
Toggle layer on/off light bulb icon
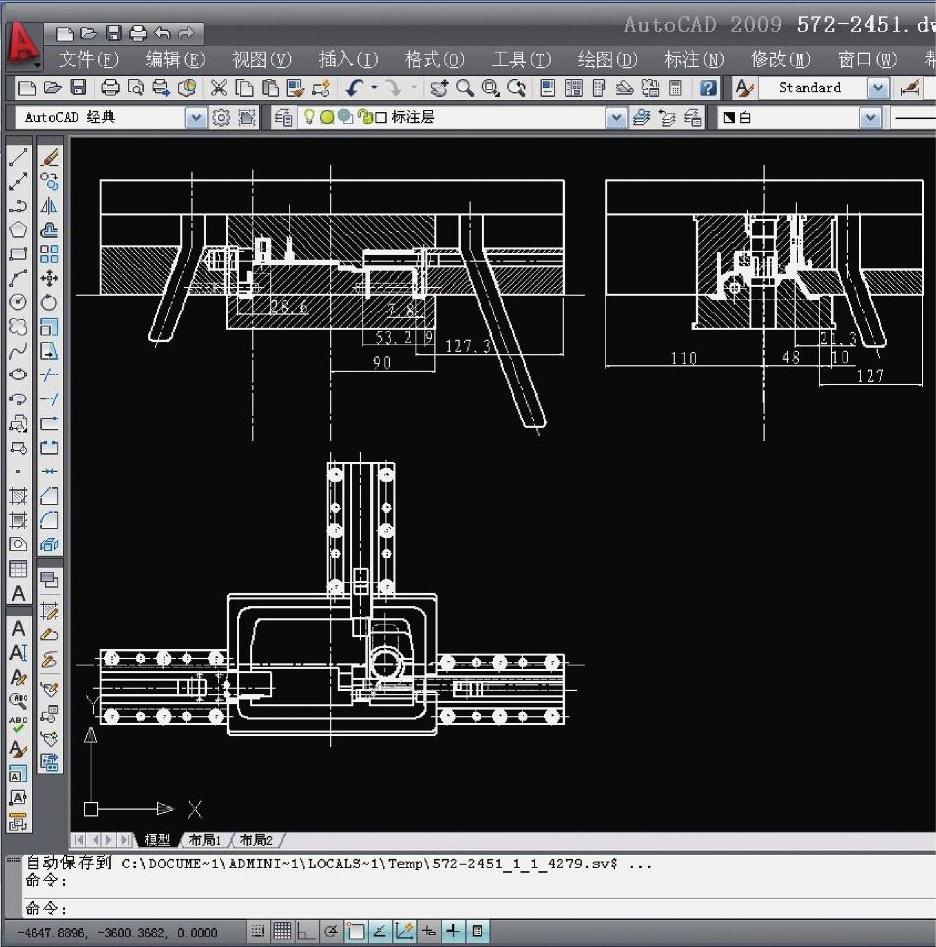pos(309,117)
